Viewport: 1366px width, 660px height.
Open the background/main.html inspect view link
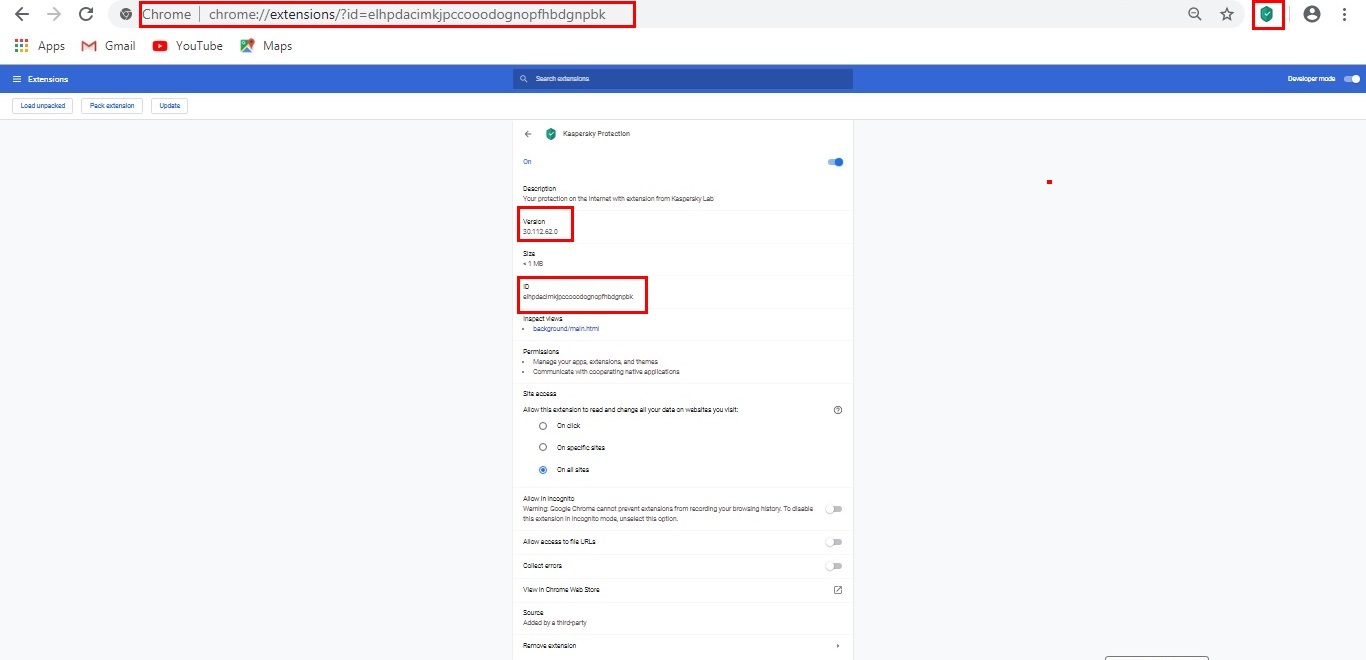(x=566, y=329)
